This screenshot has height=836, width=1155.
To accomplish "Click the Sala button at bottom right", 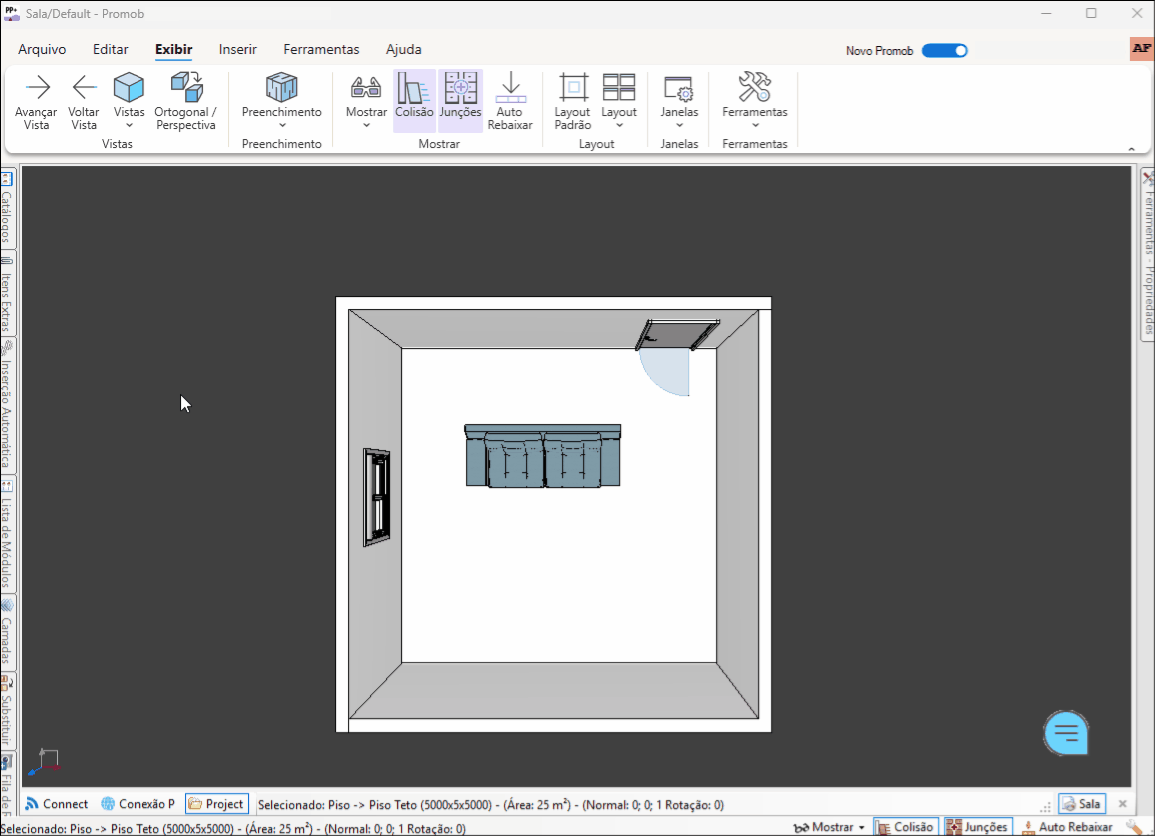I will coord(1081,803).
